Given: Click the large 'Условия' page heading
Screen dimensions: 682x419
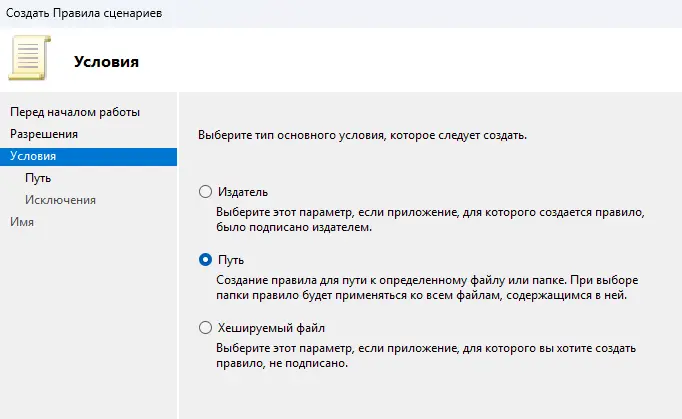Looking at the screenshot, I should [106, 61].
